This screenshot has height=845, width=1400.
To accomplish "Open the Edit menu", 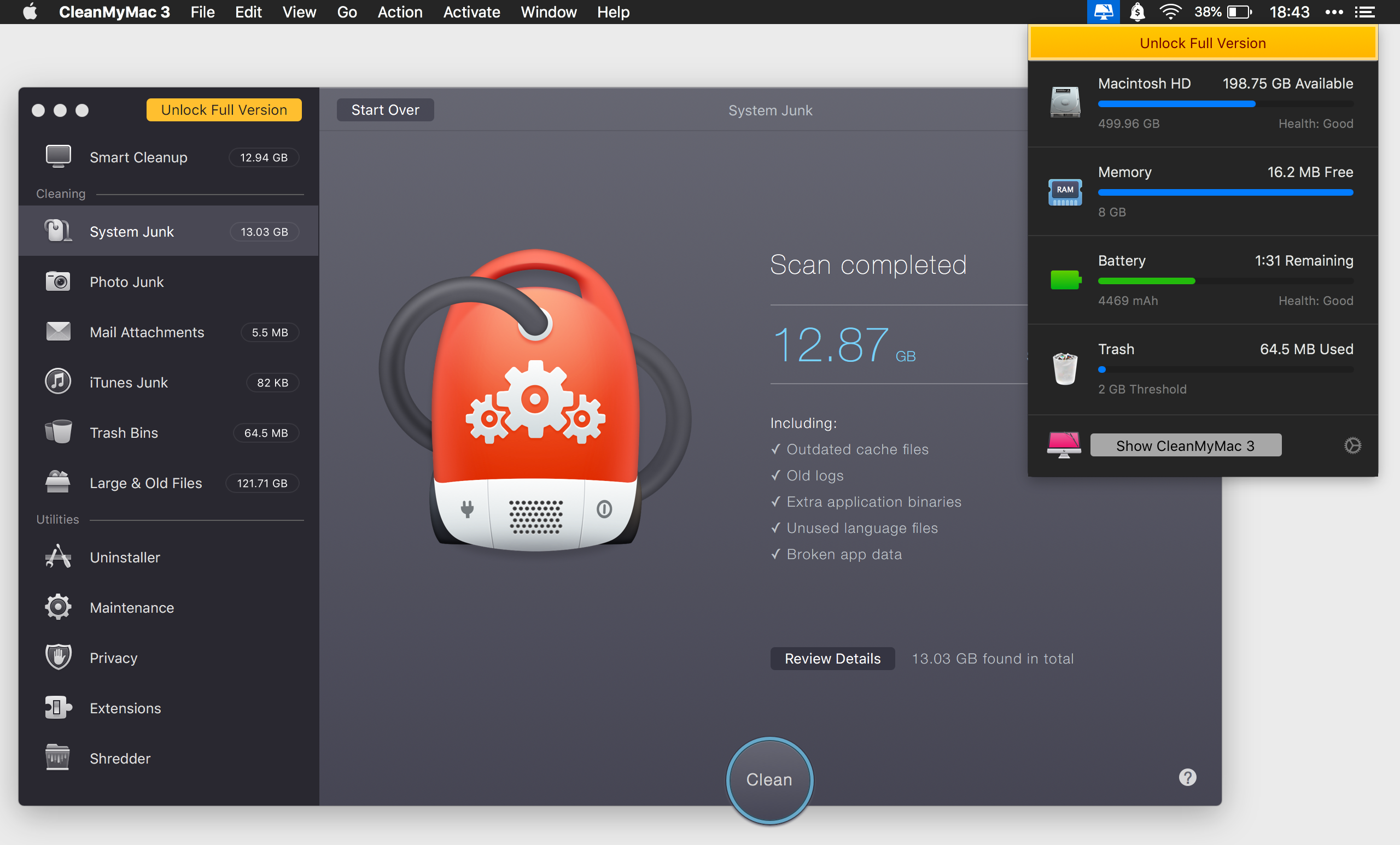I will 248,12.
